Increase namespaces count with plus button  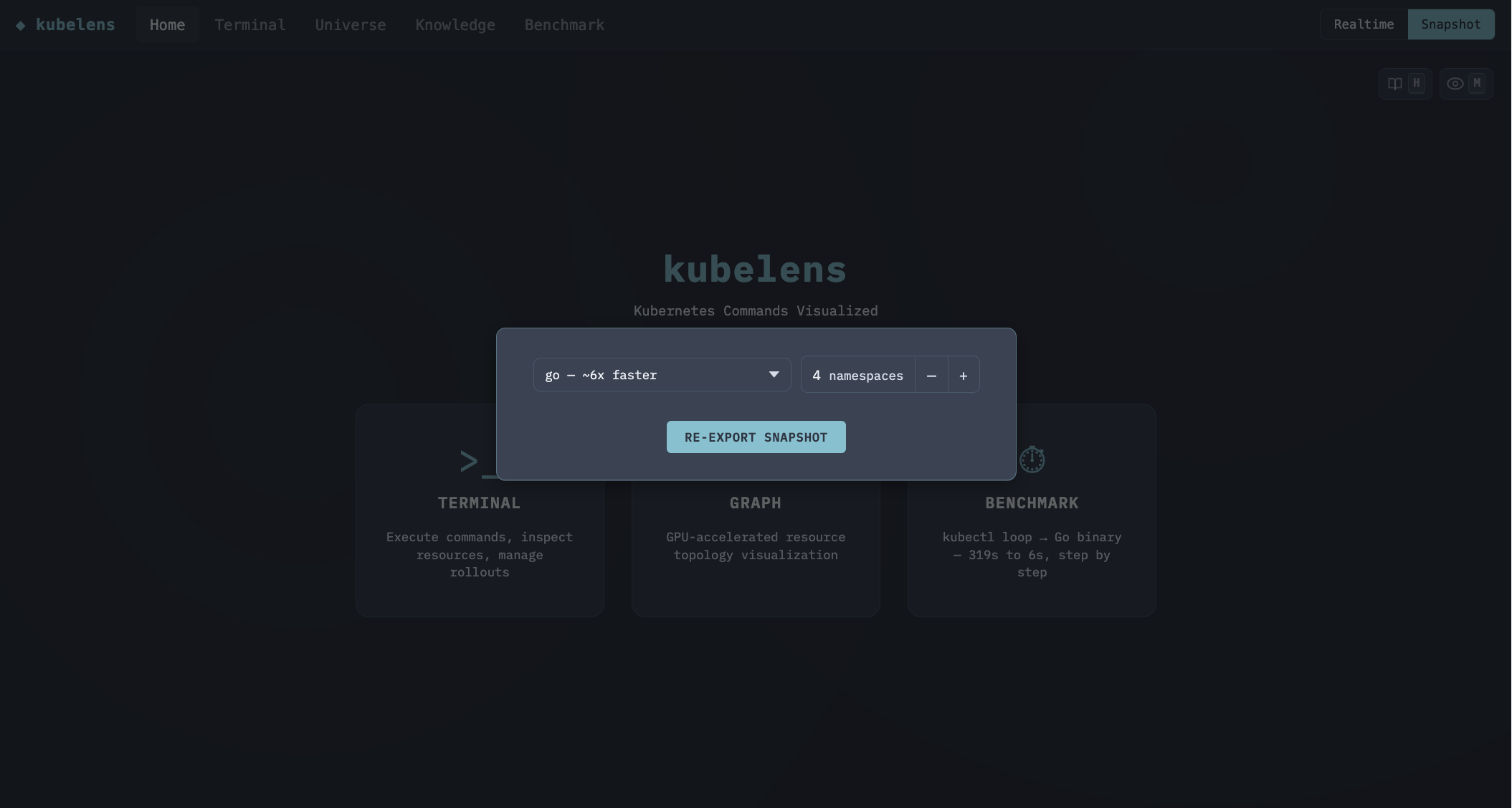964,376
